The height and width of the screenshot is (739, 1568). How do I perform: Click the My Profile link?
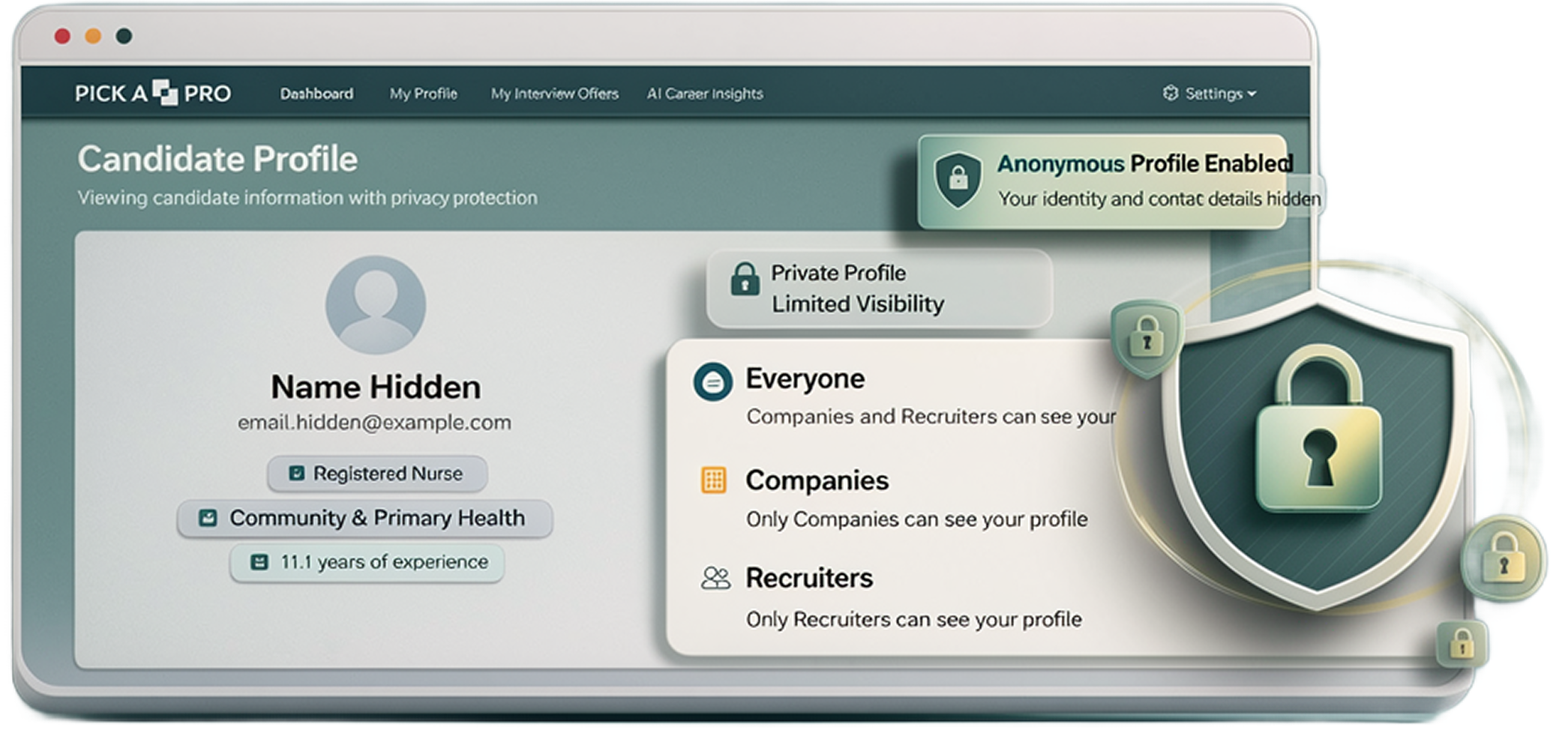(x=423, y=94)
